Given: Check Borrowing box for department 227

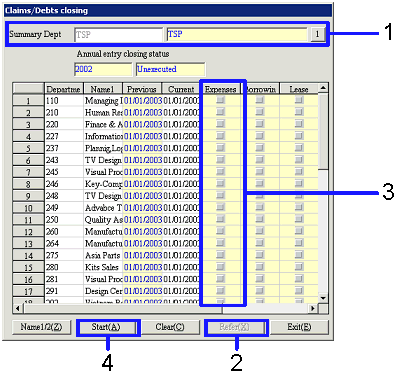Looking at the screenshot, I should [x=260, y=136].
